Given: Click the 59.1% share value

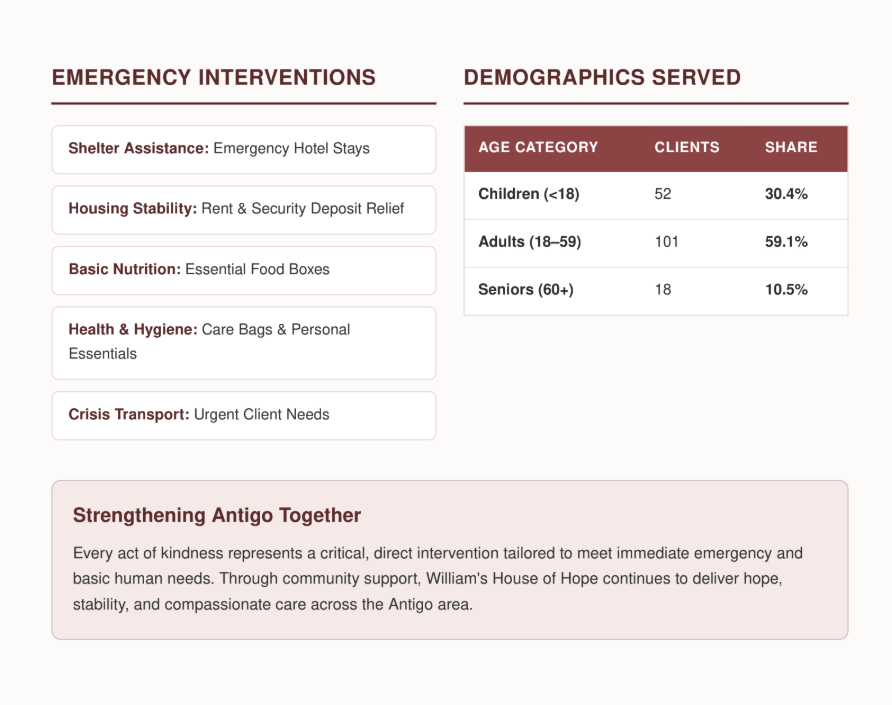Looking at the screenshot, I should [x=786, y=242].
